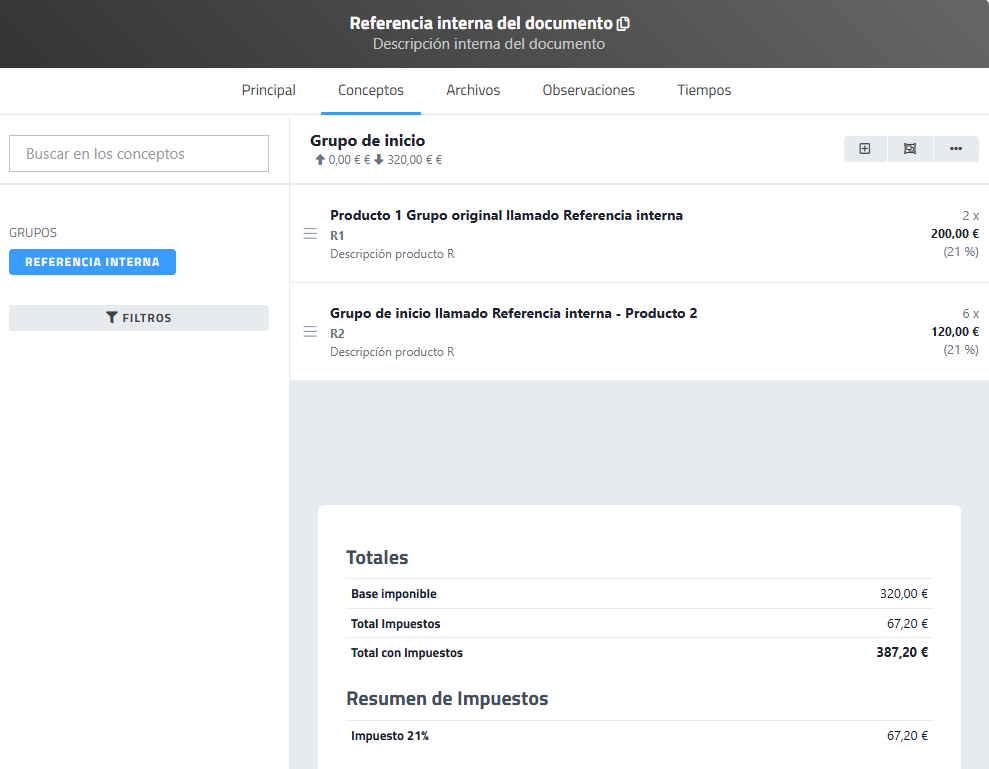Image resolution: width=989 pixels, height=769 pixels.
Task: Open the Archivos tab
Action: click(473, 90)
